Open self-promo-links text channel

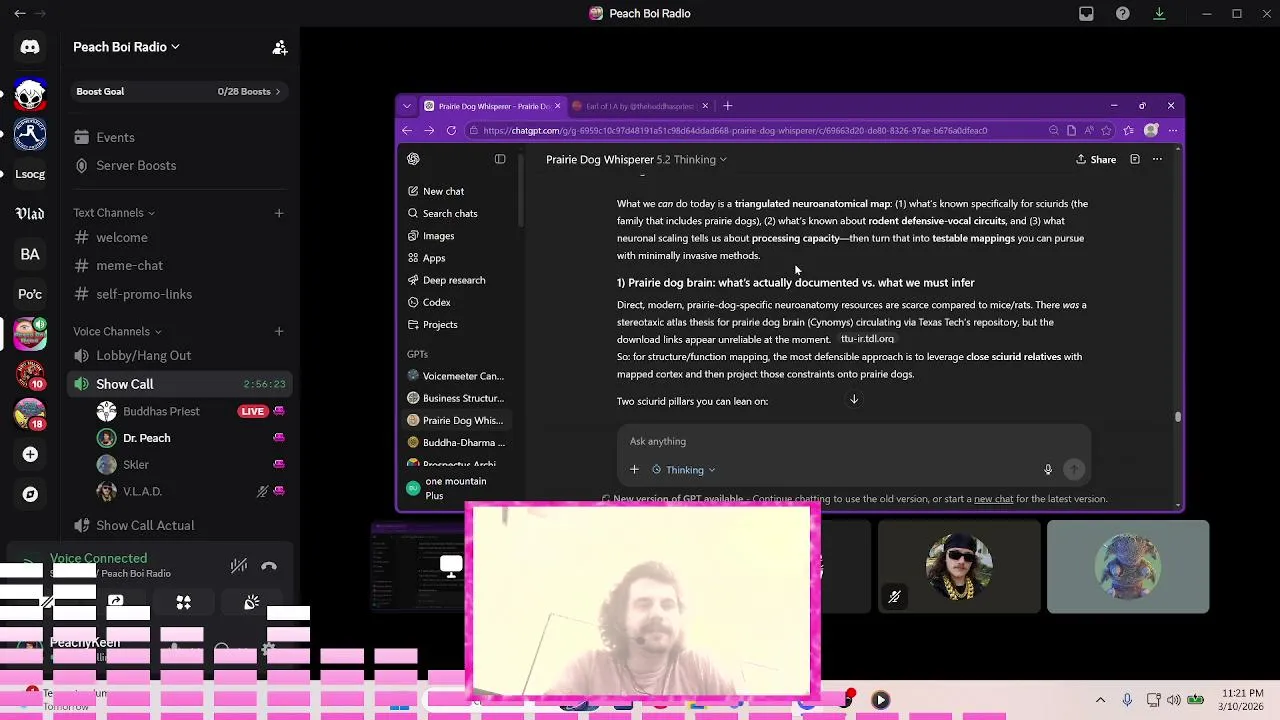point(144,294)
